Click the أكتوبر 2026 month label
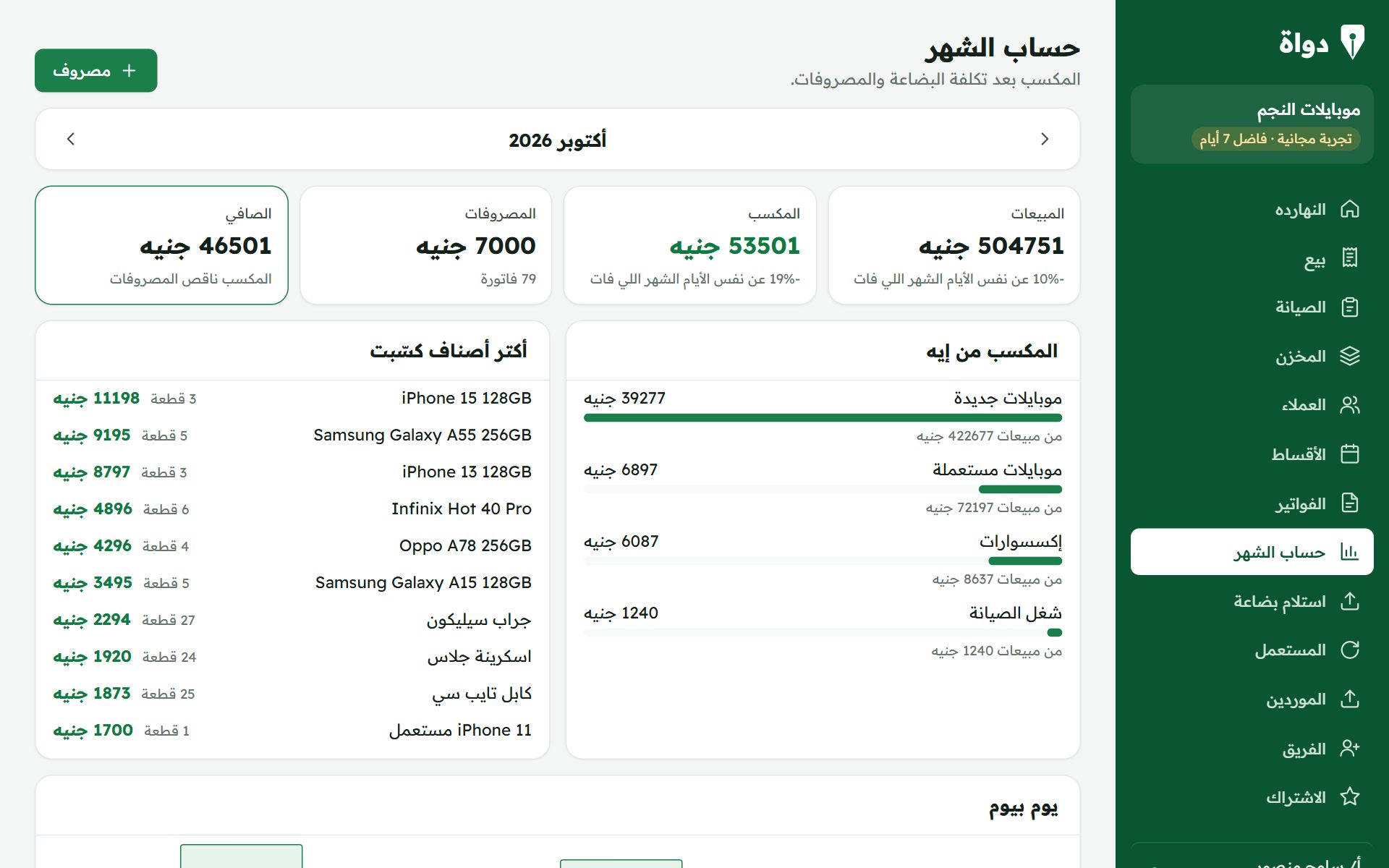This screenshot has width=1389, height=868. click(x=557, y=140)
